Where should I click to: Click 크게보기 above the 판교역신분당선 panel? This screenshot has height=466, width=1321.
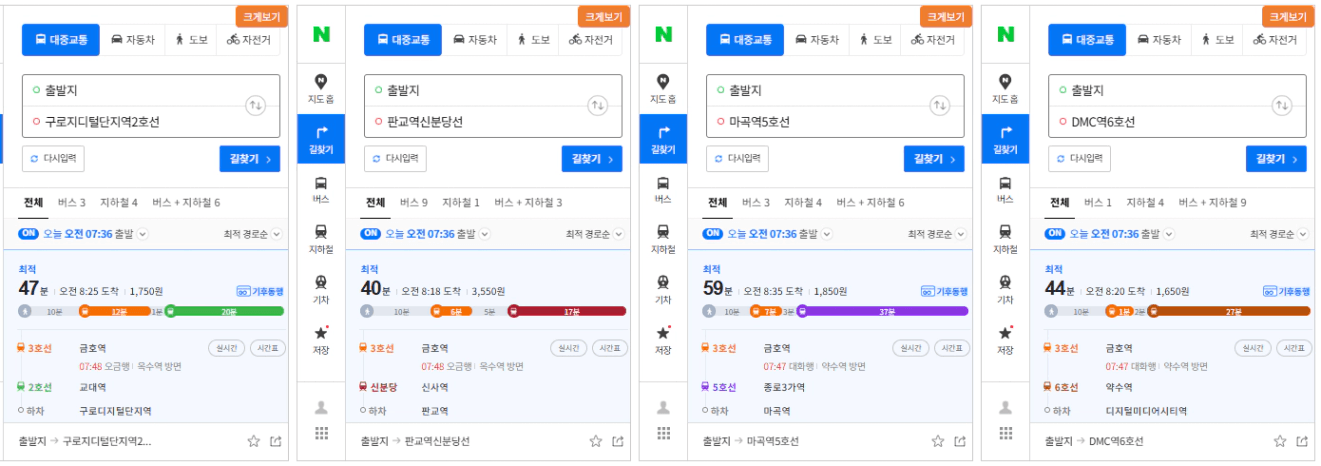[x=603, y=16]
